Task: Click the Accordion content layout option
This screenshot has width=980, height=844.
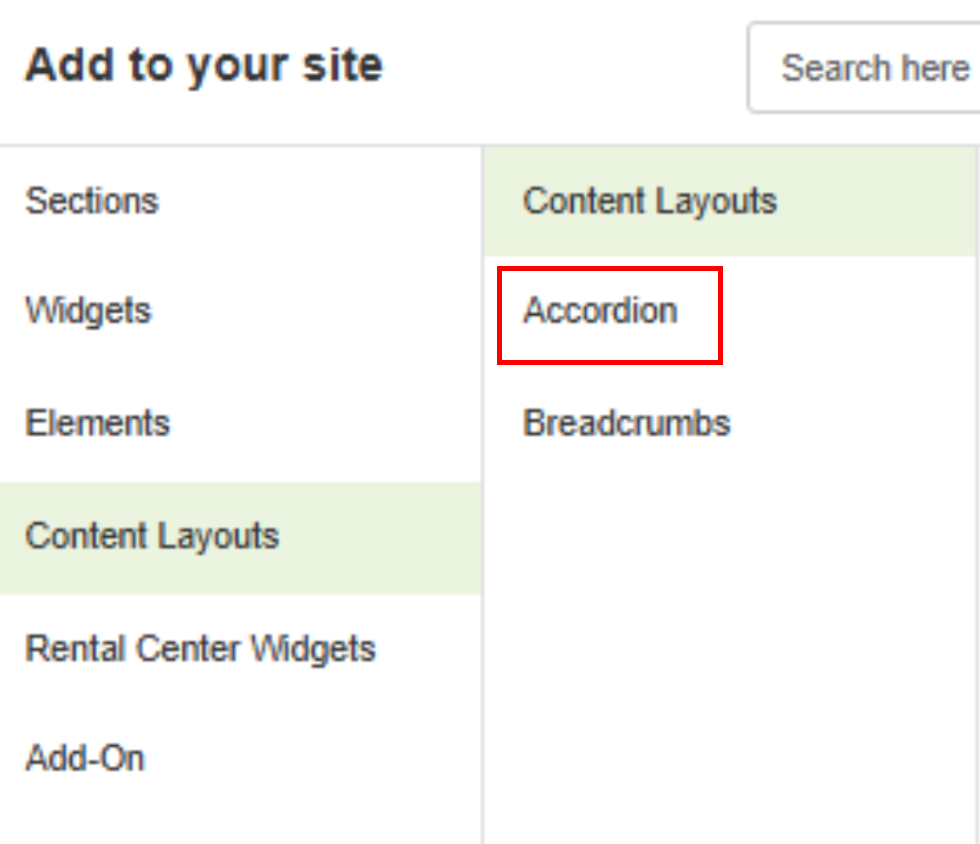Action: pos(601,311)
